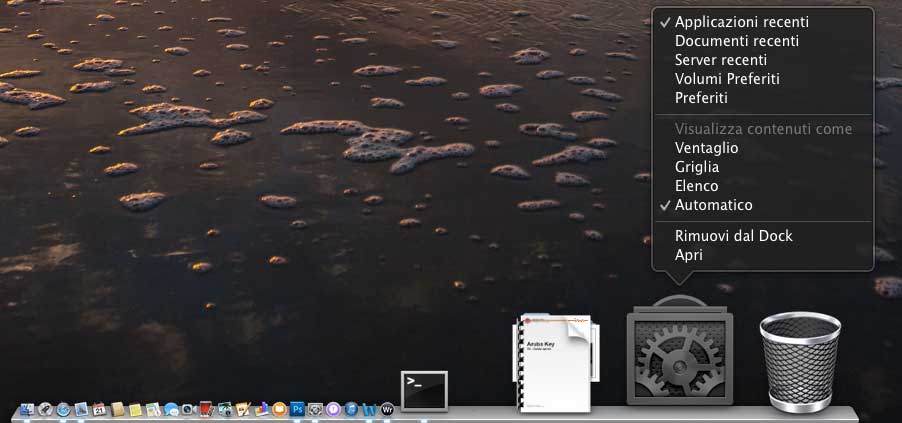Click the Finder icon in the Dock
This screenshot has width=902, height=423.
pos(27,409)
